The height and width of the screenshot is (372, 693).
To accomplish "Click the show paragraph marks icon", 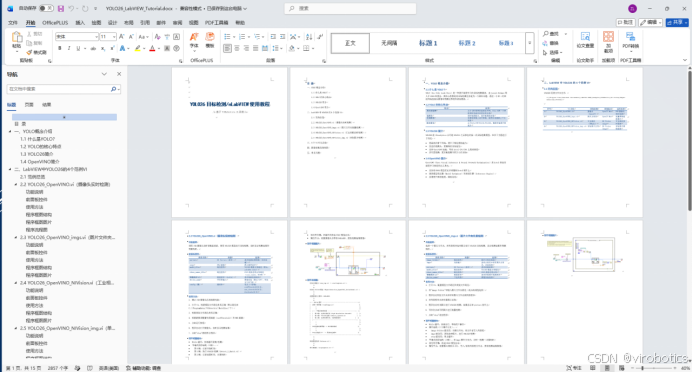I will tap(320, 37).
